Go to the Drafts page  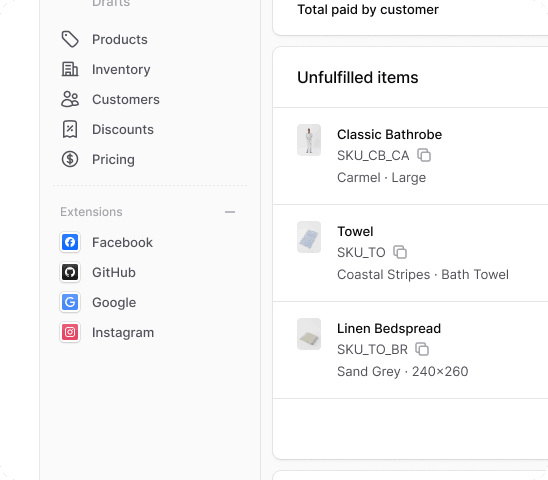click(111, 3)
